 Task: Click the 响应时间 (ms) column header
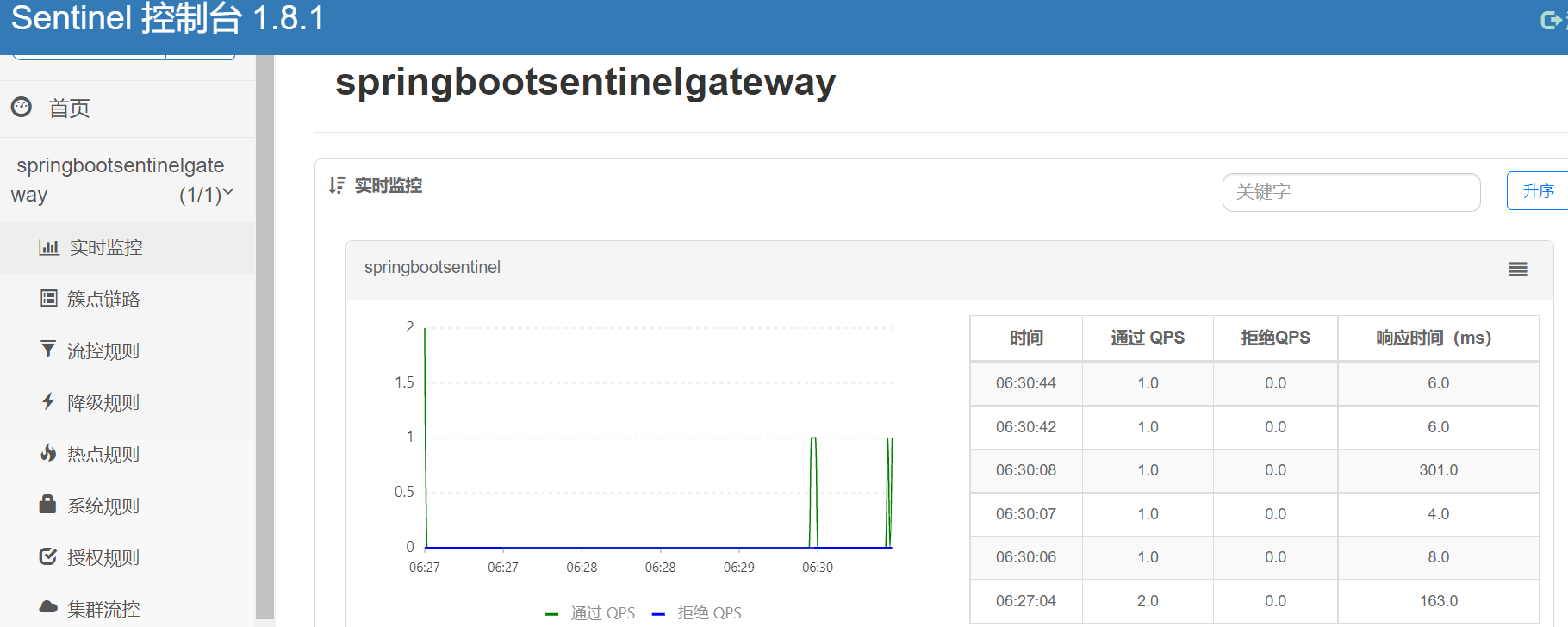pyautogui.click(x=1438, y=338)
